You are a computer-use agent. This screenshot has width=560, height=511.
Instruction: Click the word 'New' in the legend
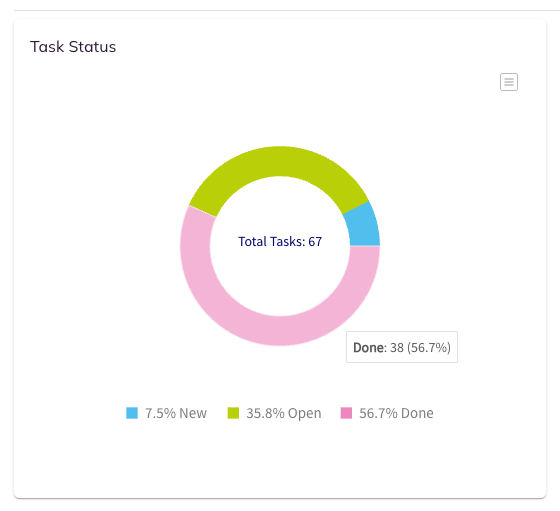click(x=193, y=413)
